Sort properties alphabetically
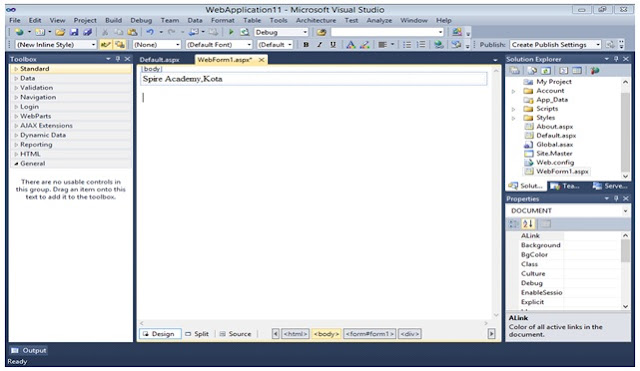This screenshot has height=371, width=640. click(x=528, y=224)
